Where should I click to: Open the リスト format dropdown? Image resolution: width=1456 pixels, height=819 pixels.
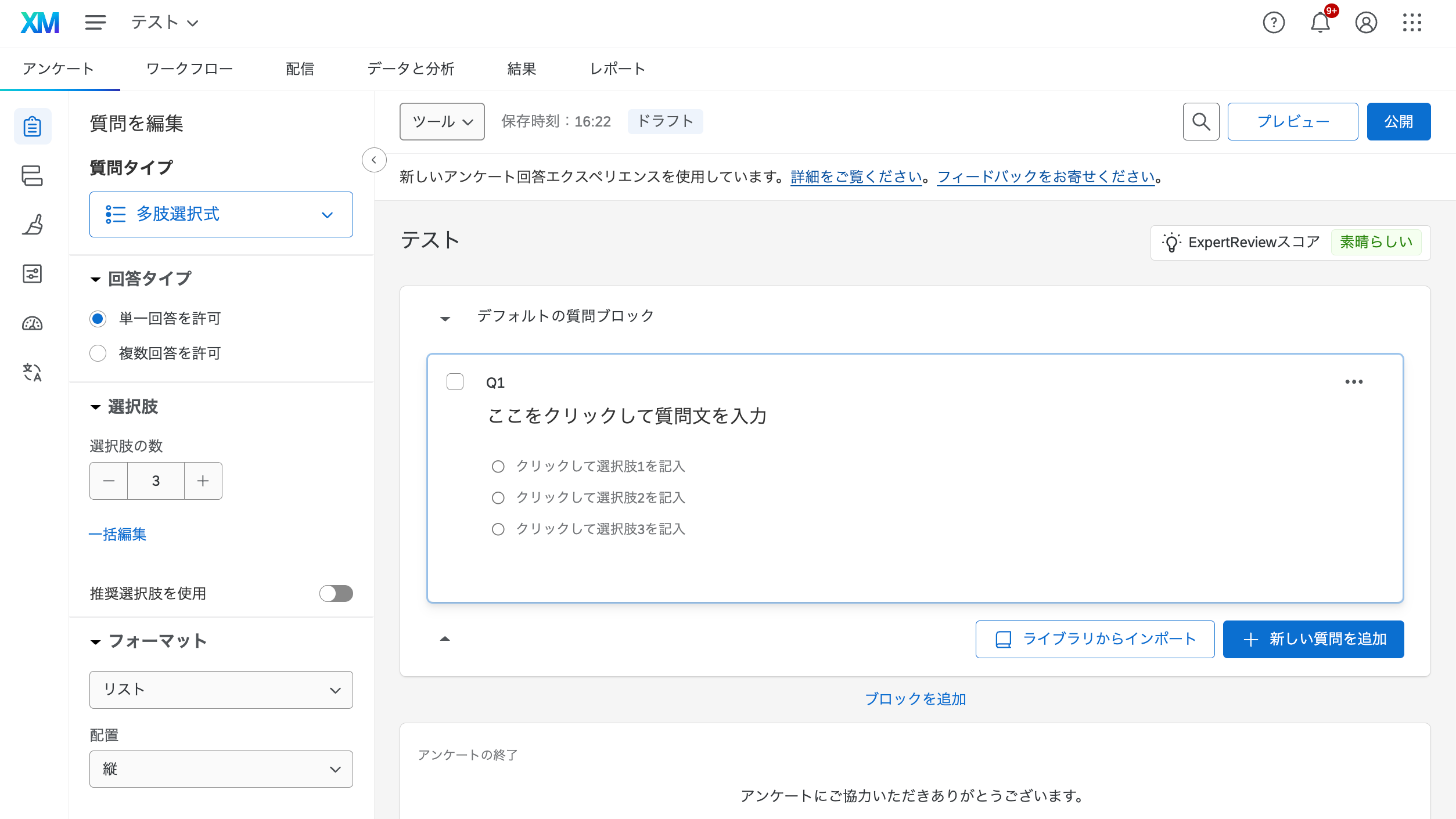pos(221,690)
